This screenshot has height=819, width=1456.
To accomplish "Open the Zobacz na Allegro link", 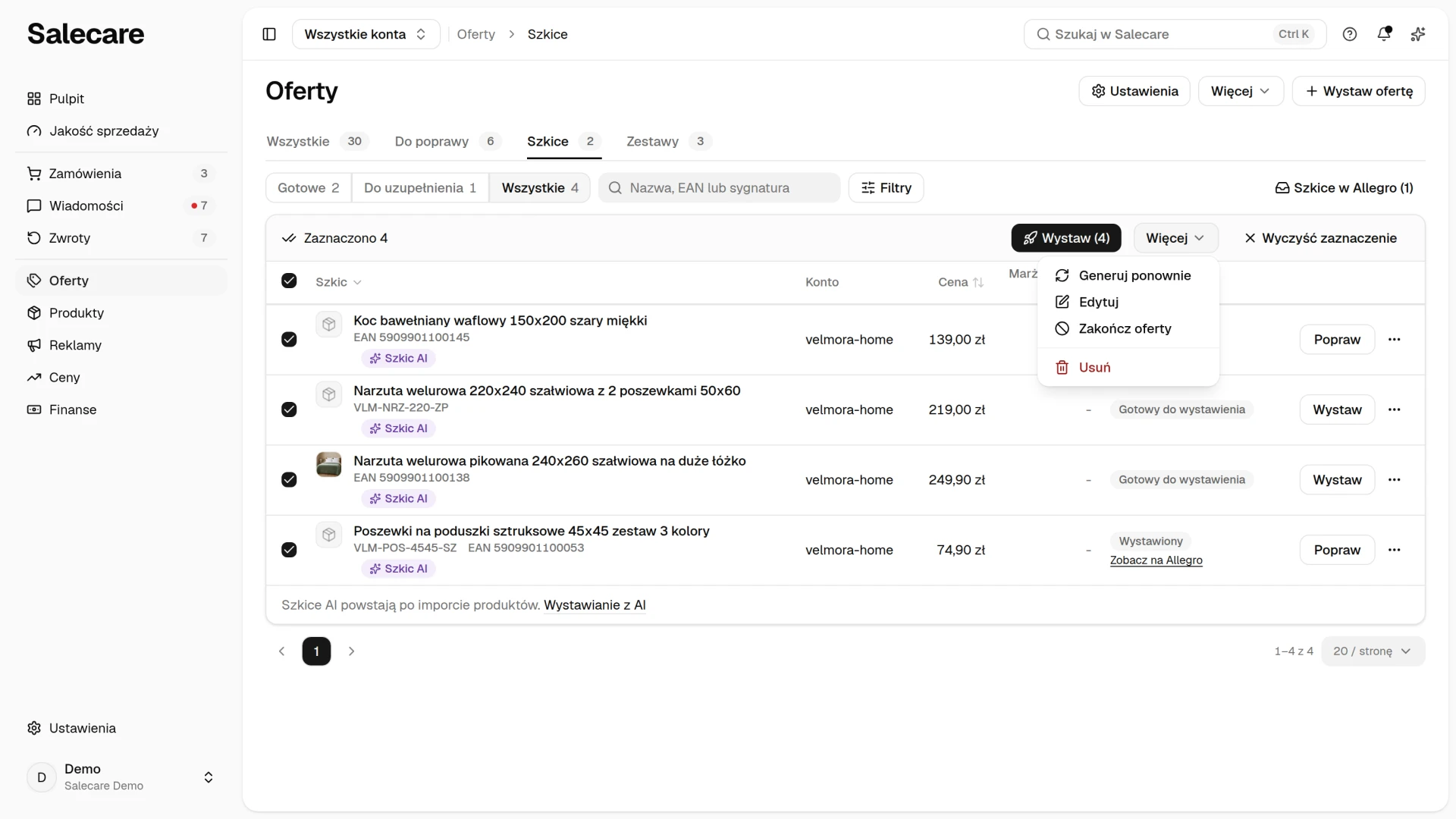I will tap(1156, 560).
